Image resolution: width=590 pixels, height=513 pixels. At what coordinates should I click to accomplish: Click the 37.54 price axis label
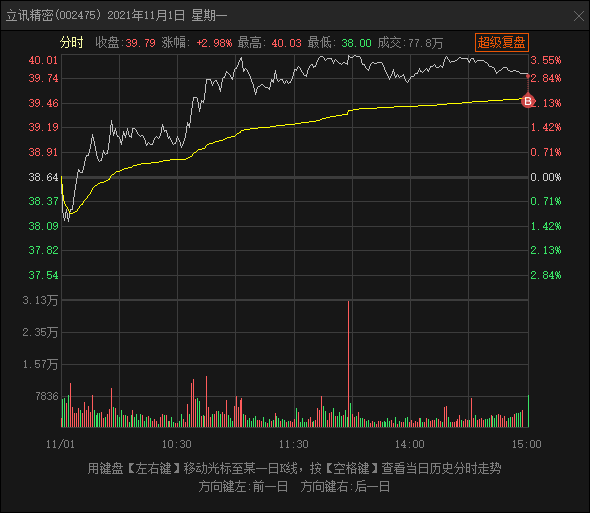coord(43,275)
